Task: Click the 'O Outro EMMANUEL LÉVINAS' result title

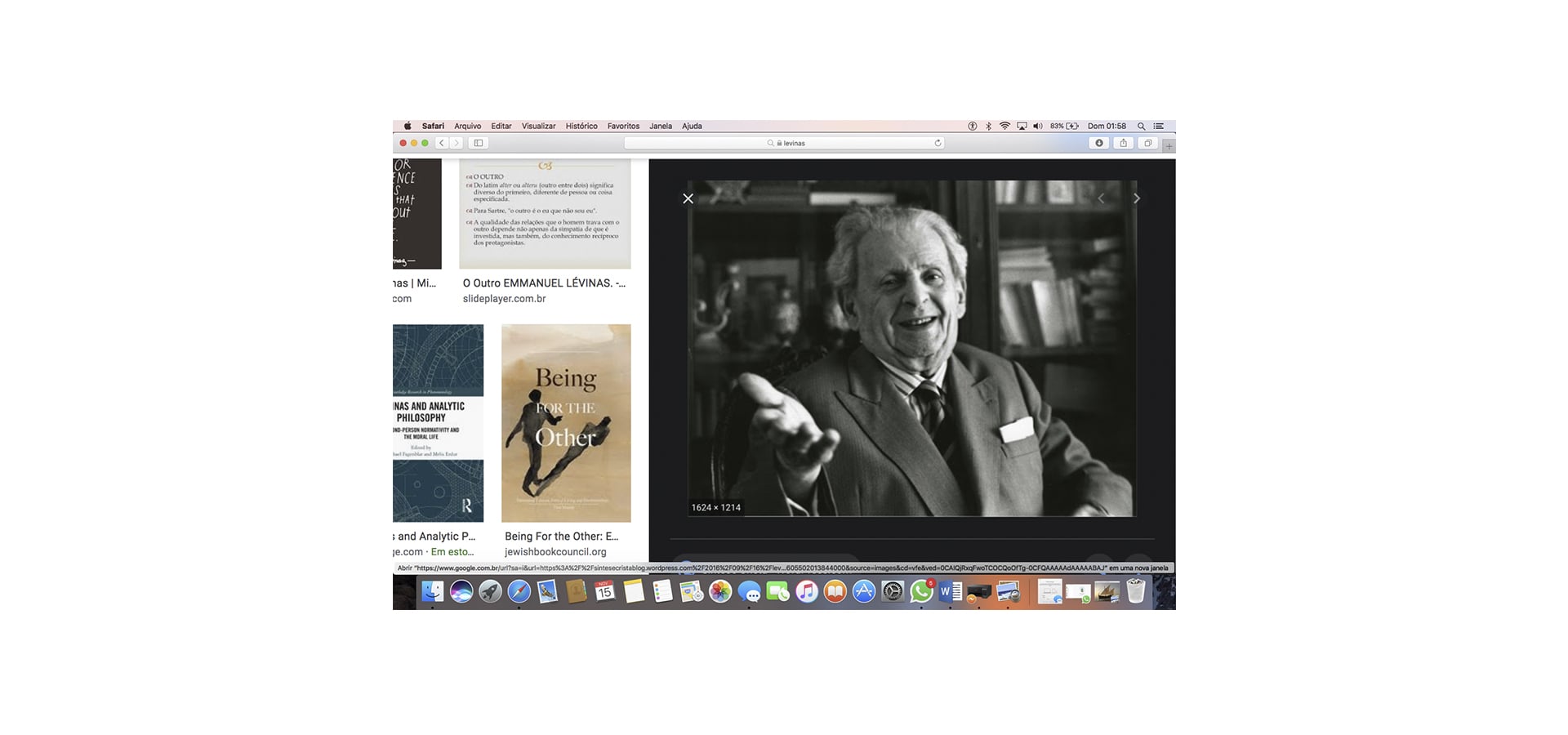Action: click(x=544, y=283)
